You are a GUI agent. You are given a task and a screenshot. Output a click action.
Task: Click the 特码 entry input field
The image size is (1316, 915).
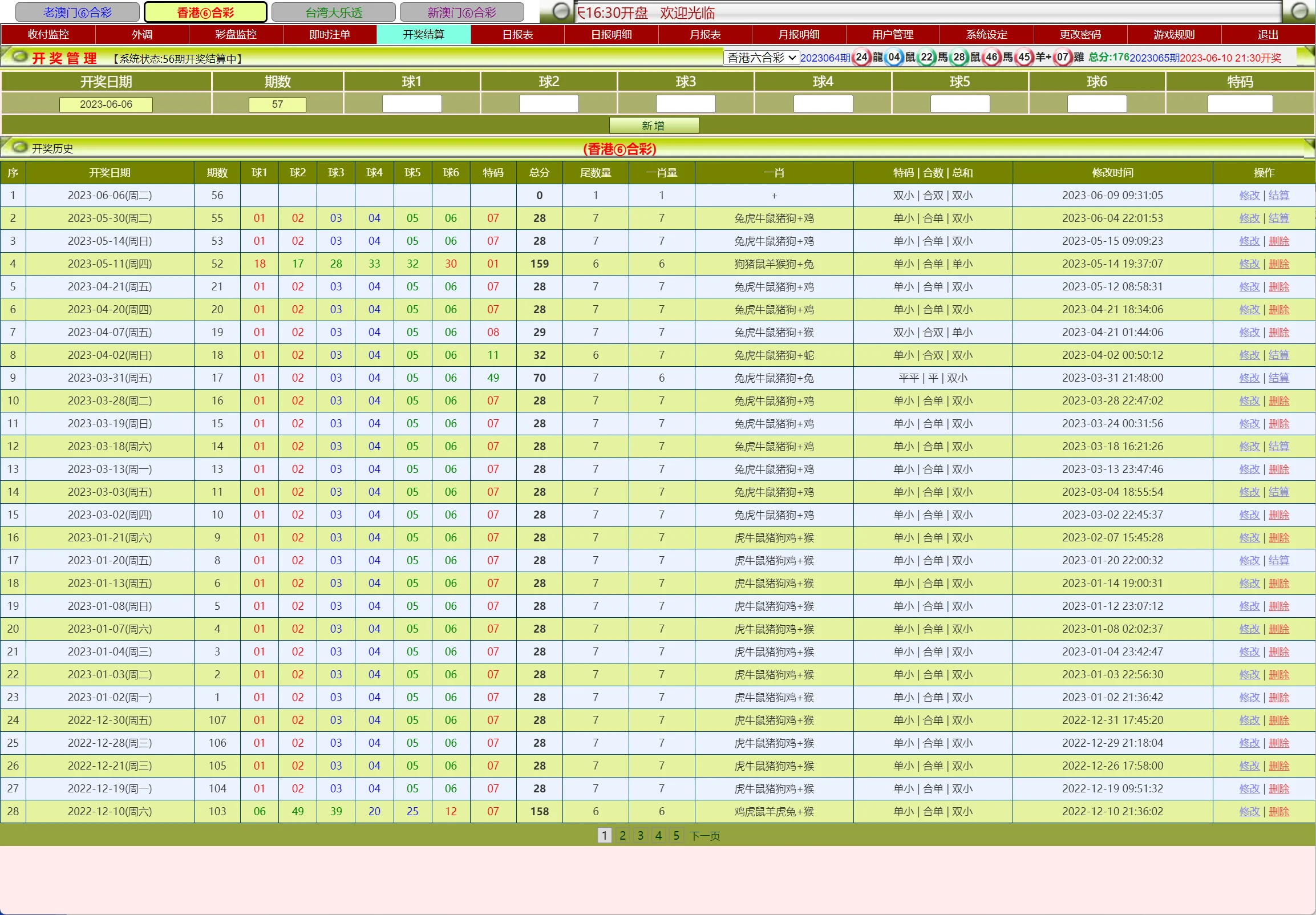click(x=1239, y=104)
